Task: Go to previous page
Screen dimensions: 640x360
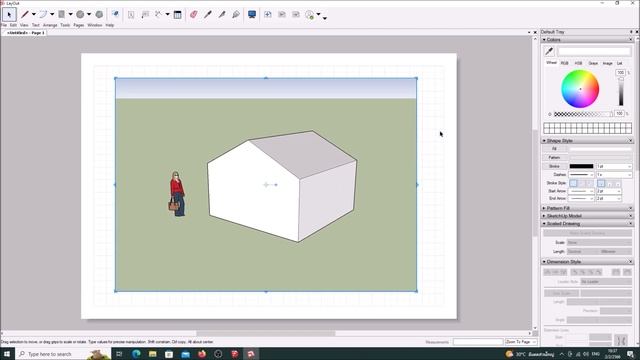Action: tap(282, 15)
